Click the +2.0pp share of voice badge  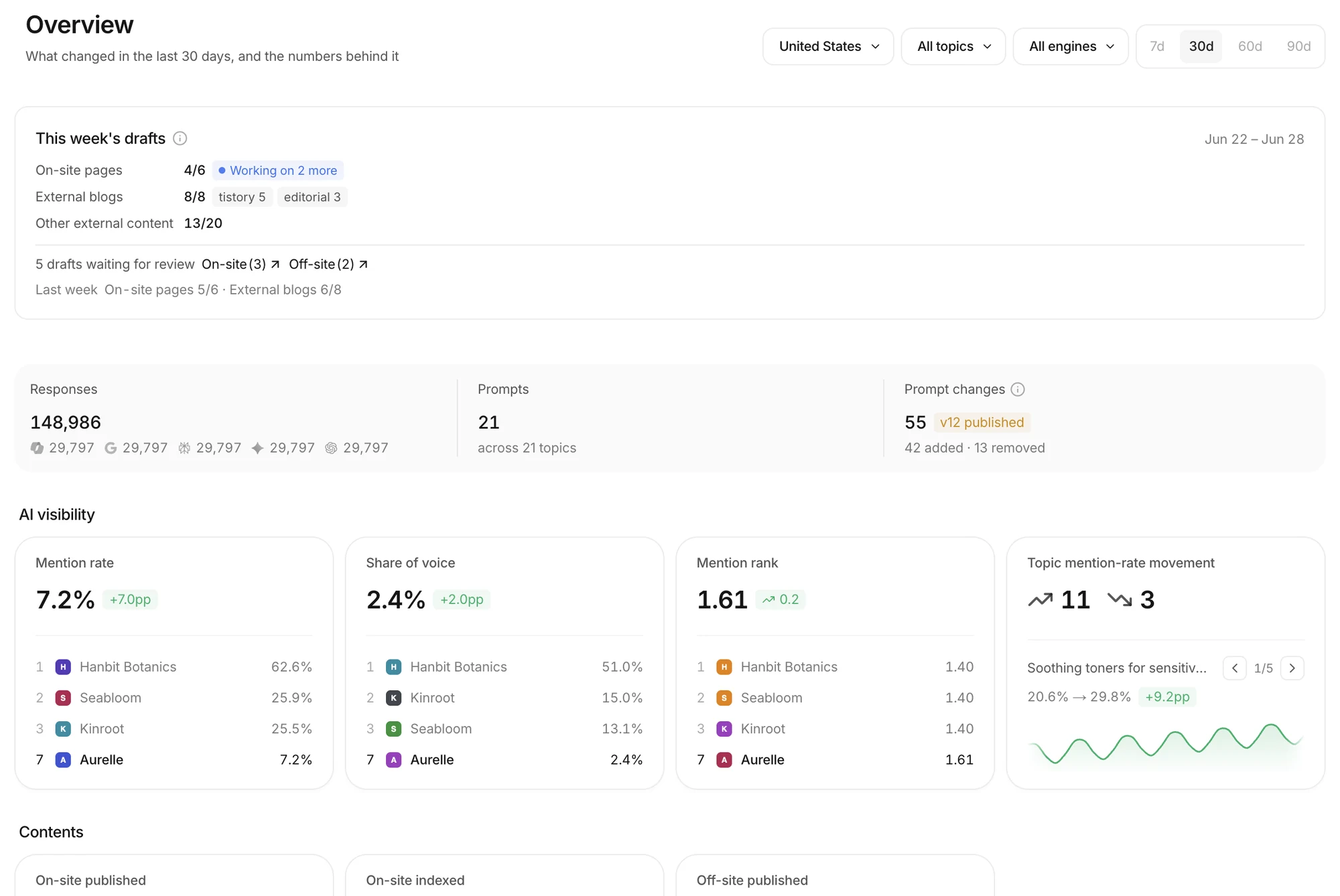(x=462, y=599)
